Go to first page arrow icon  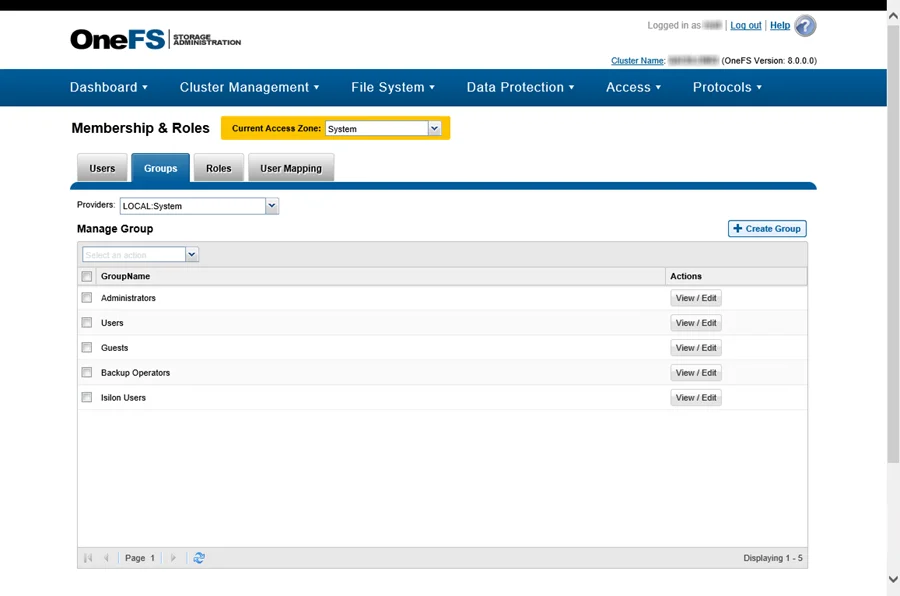click(x=88, y=558)
